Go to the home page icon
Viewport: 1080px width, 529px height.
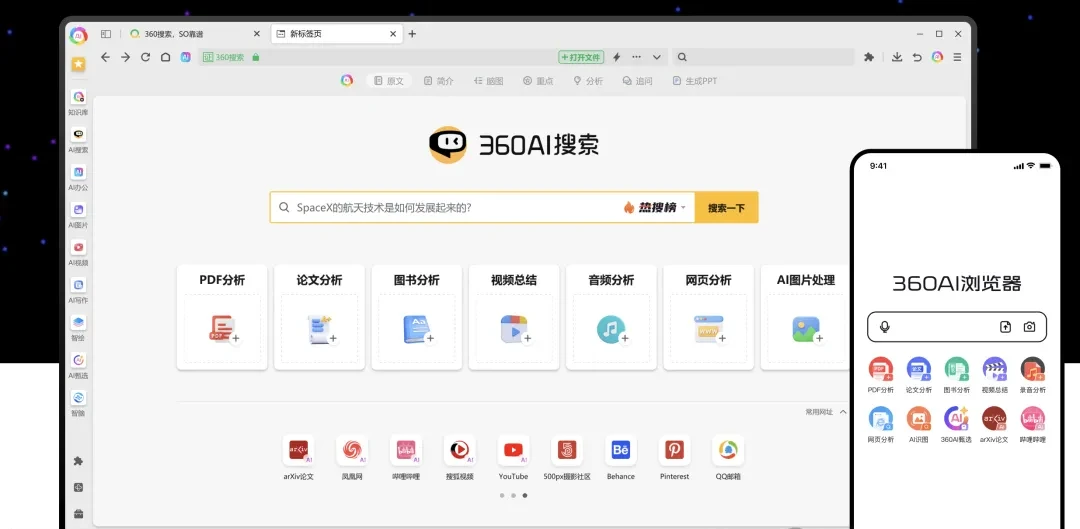point(165,57)
